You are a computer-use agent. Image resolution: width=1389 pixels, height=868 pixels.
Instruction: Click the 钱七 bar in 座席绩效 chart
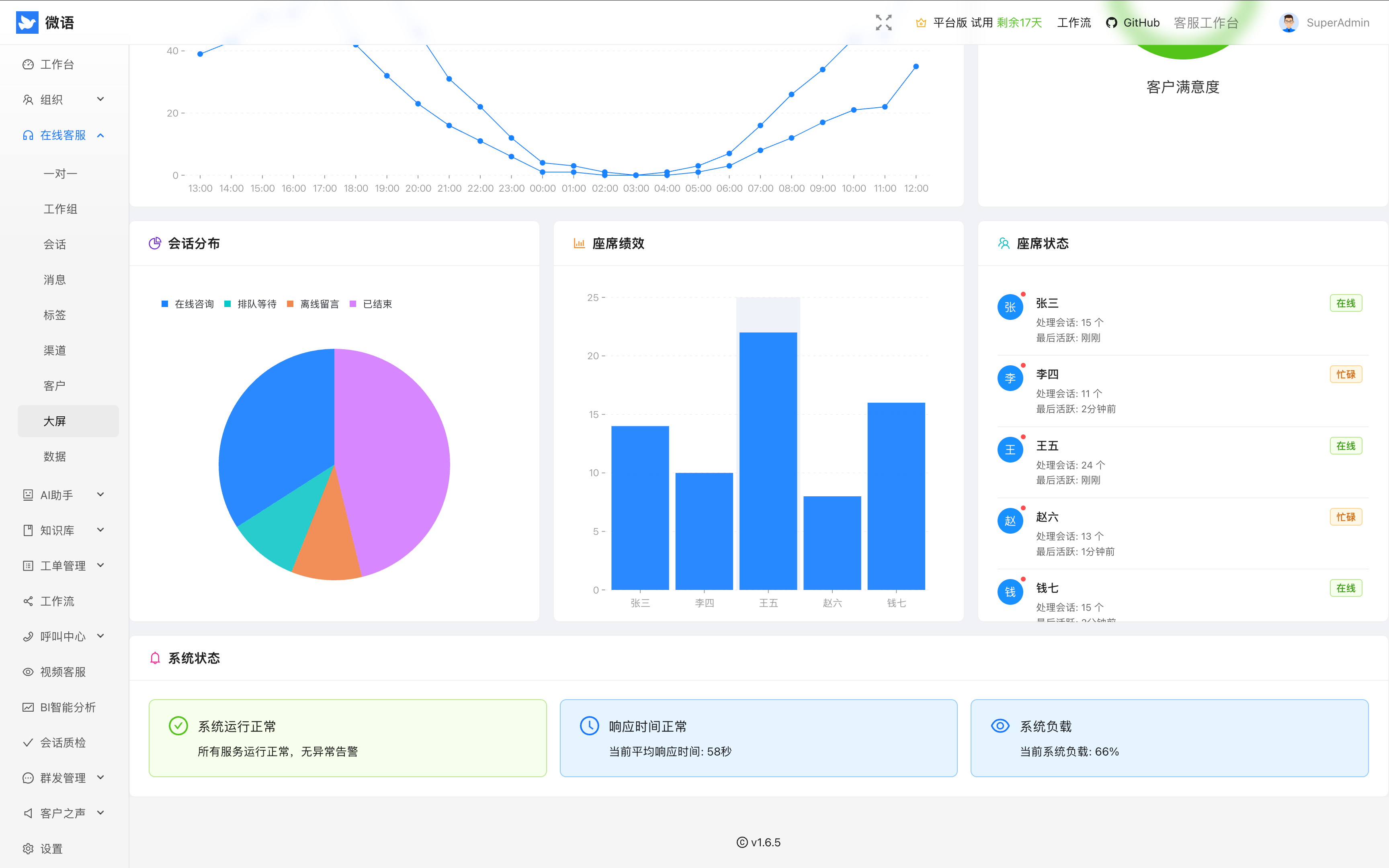pyautogui.click(x=896, y=496)
